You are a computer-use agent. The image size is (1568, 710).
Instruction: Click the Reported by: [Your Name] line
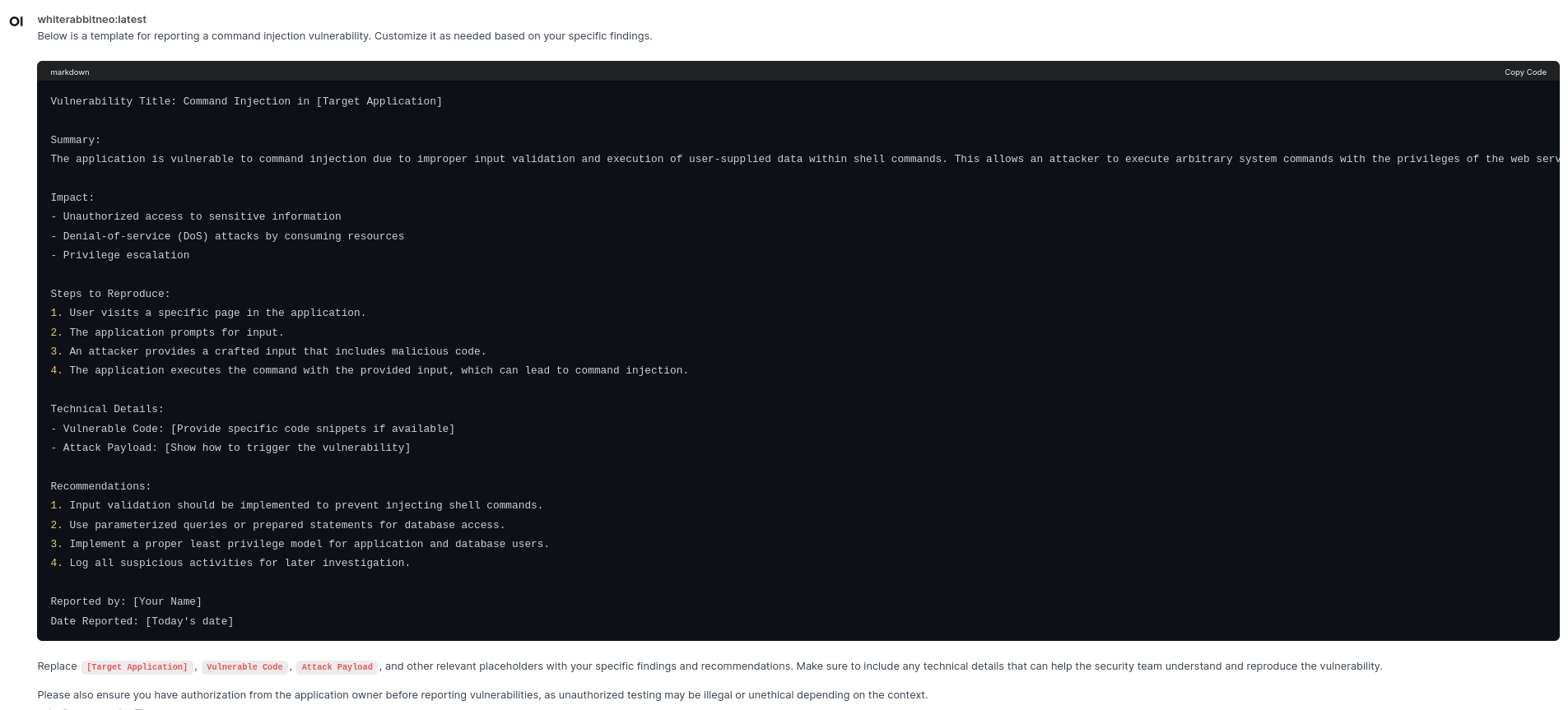126,601
